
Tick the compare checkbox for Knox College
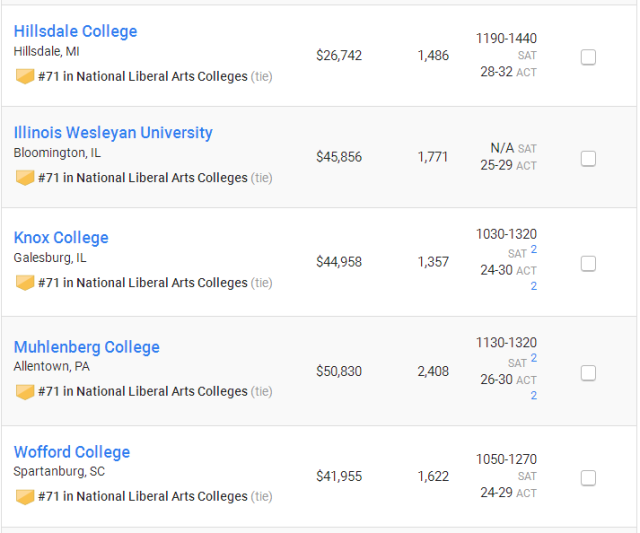click(588, 264)
